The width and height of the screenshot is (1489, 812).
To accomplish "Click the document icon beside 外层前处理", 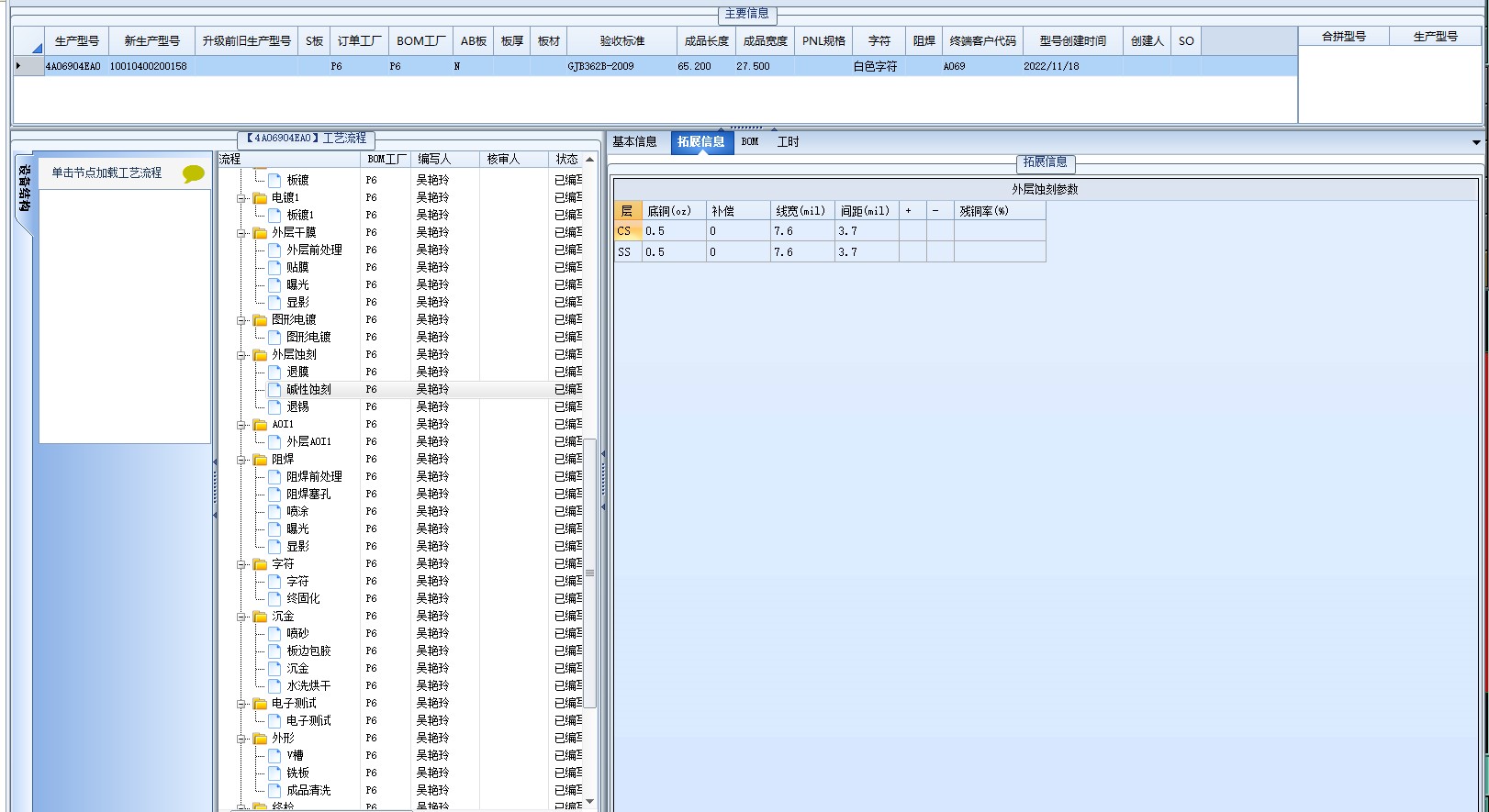I will click(x=274, y=250).
